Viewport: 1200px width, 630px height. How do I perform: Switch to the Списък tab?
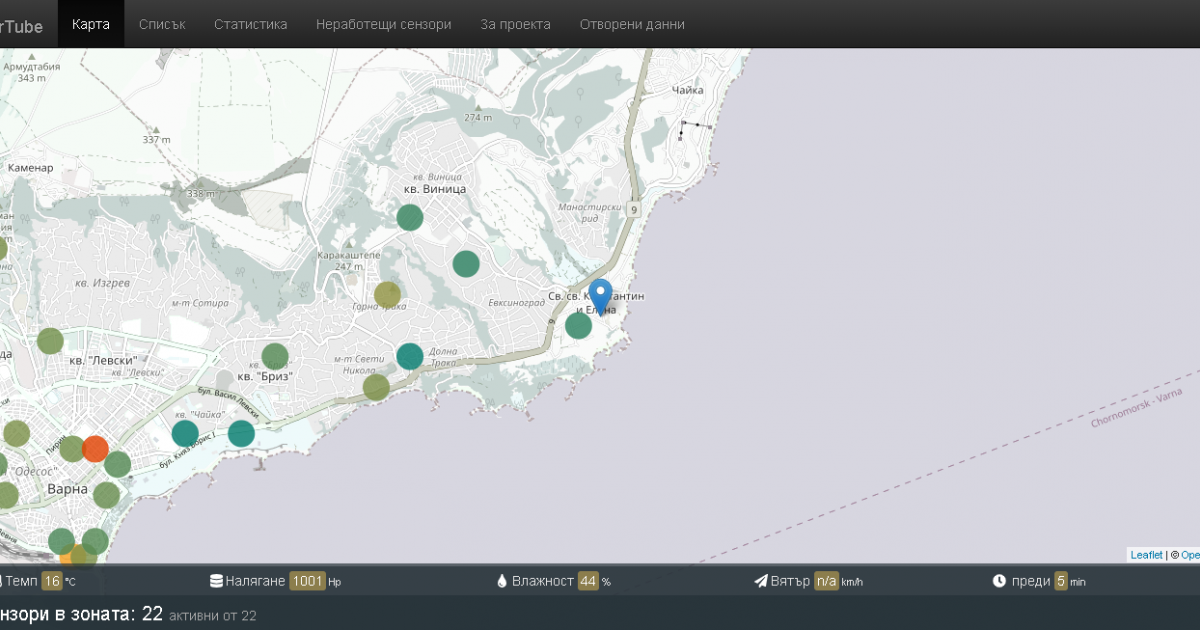(162, 24)
